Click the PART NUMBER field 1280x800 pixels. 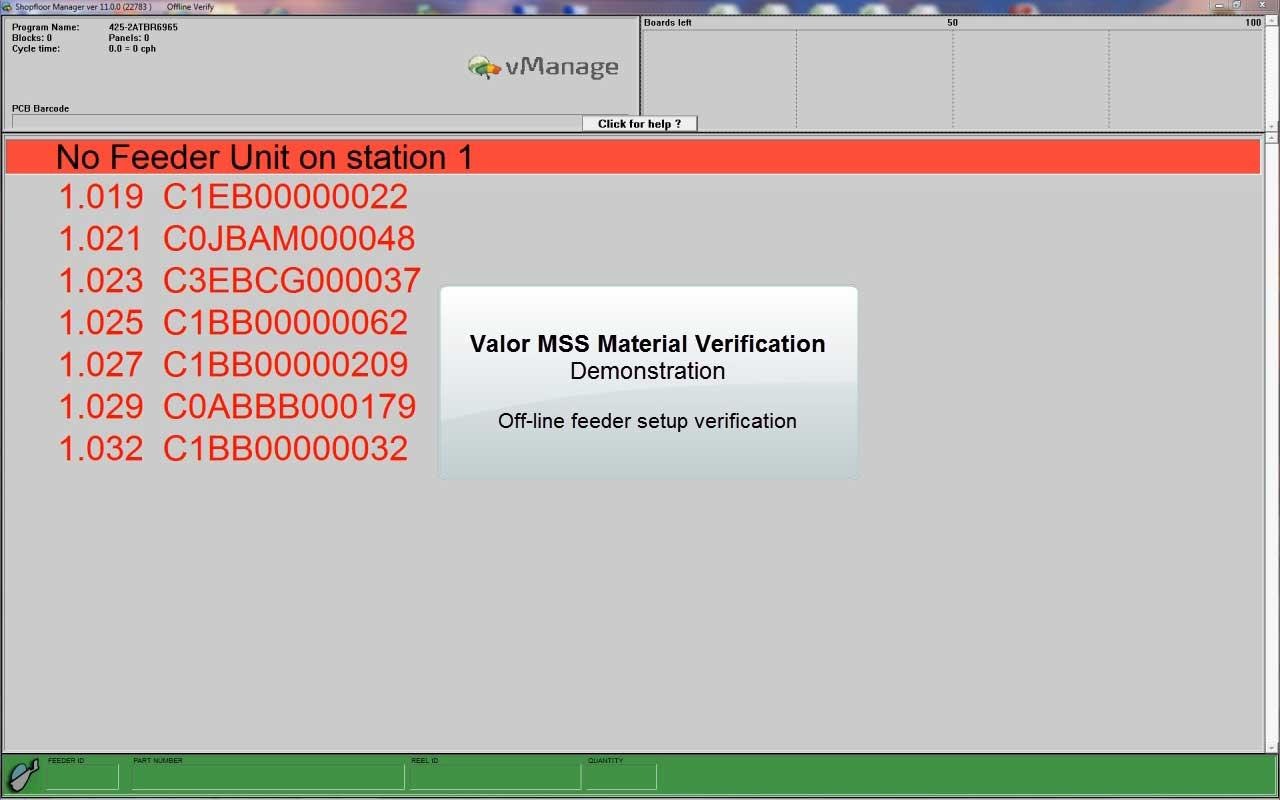click(x=268, y=777)
